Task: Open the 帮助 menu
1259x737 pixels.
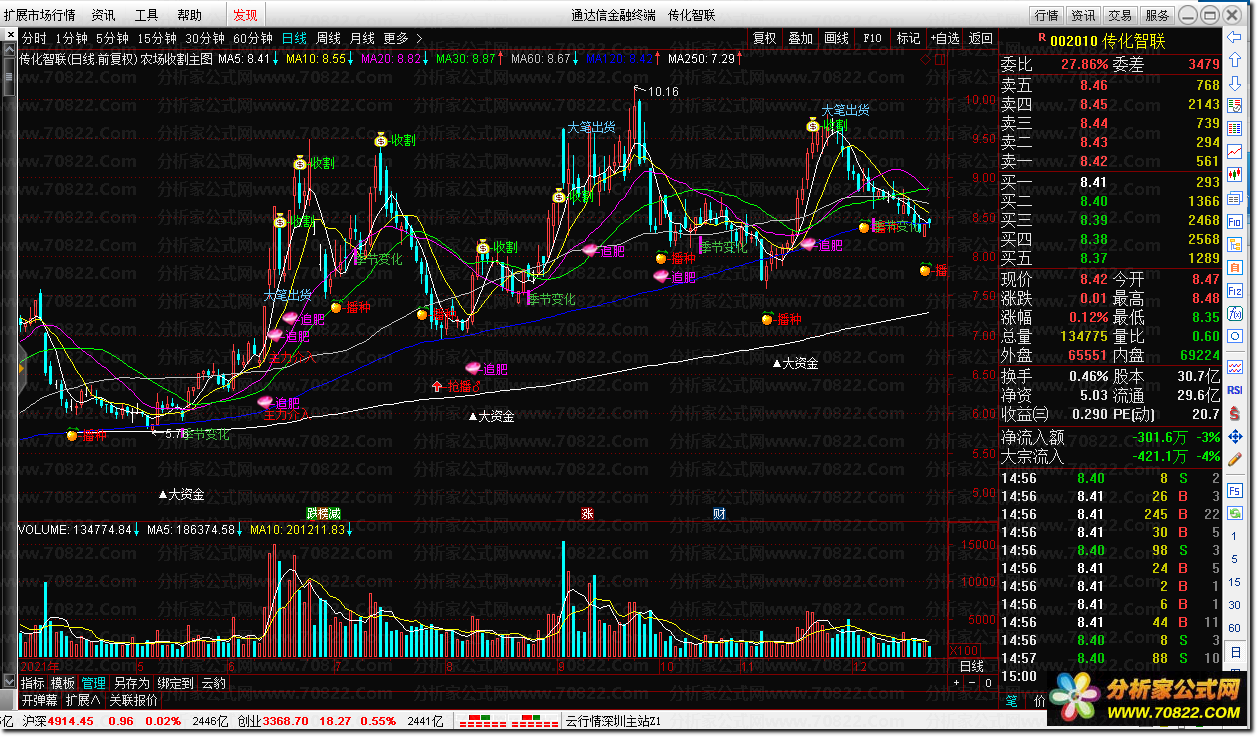Action: coord(189,15)
